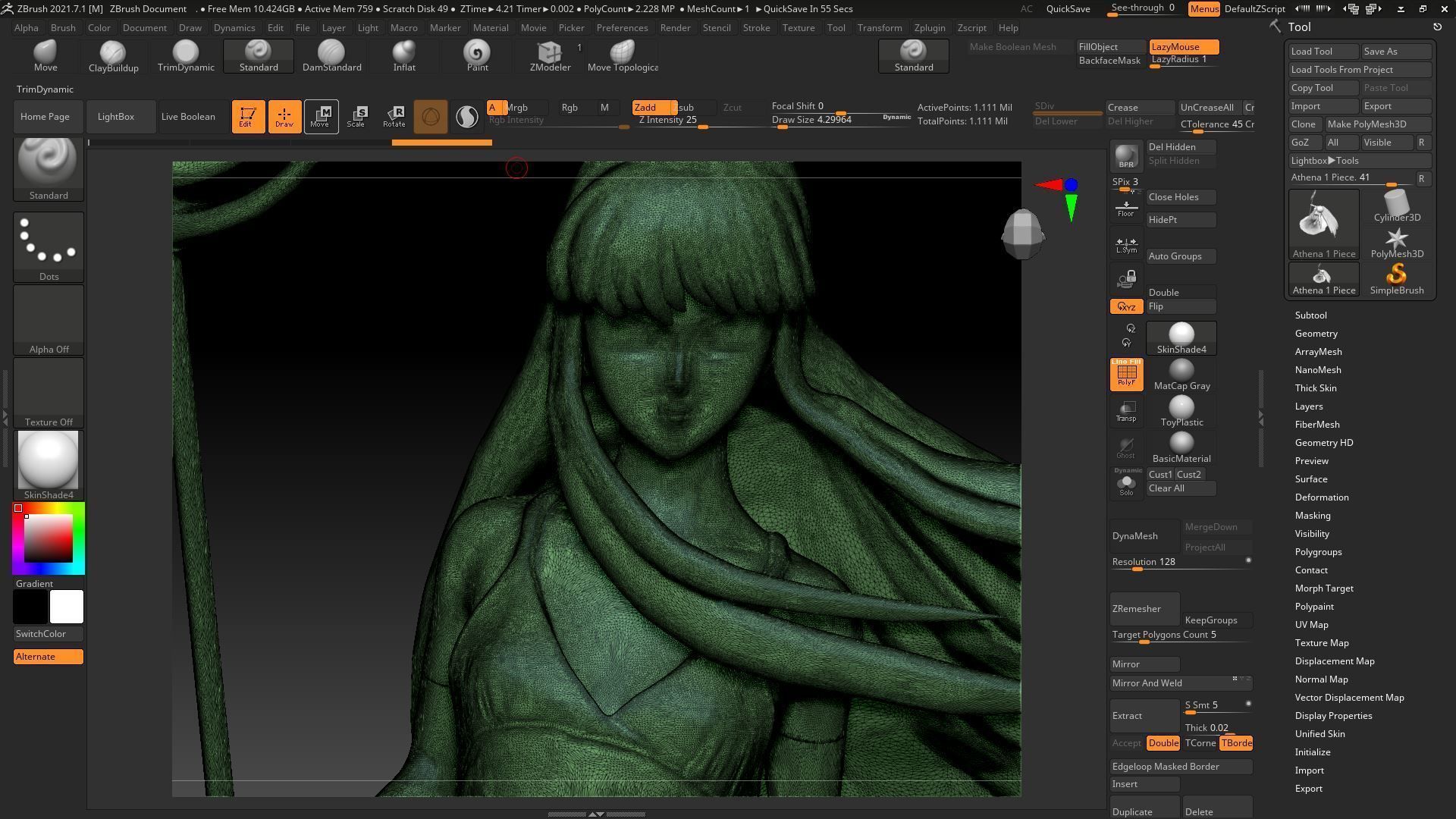Click the L.Sym local symmetry icon
1456x819 pixels.
click(1126, 244)
